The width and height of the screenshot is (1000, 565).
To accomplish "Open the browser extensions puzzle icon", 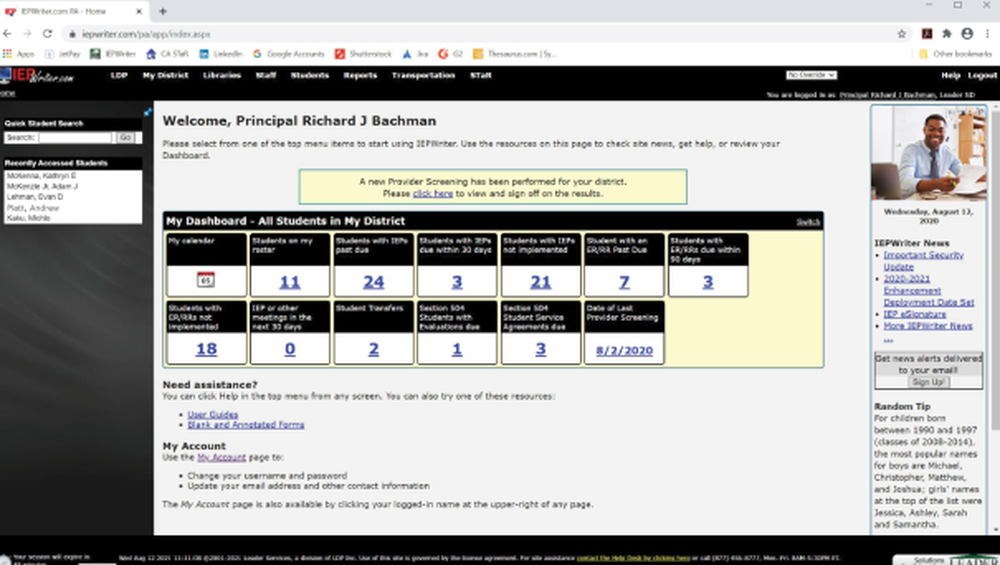I will pos(947,34).
